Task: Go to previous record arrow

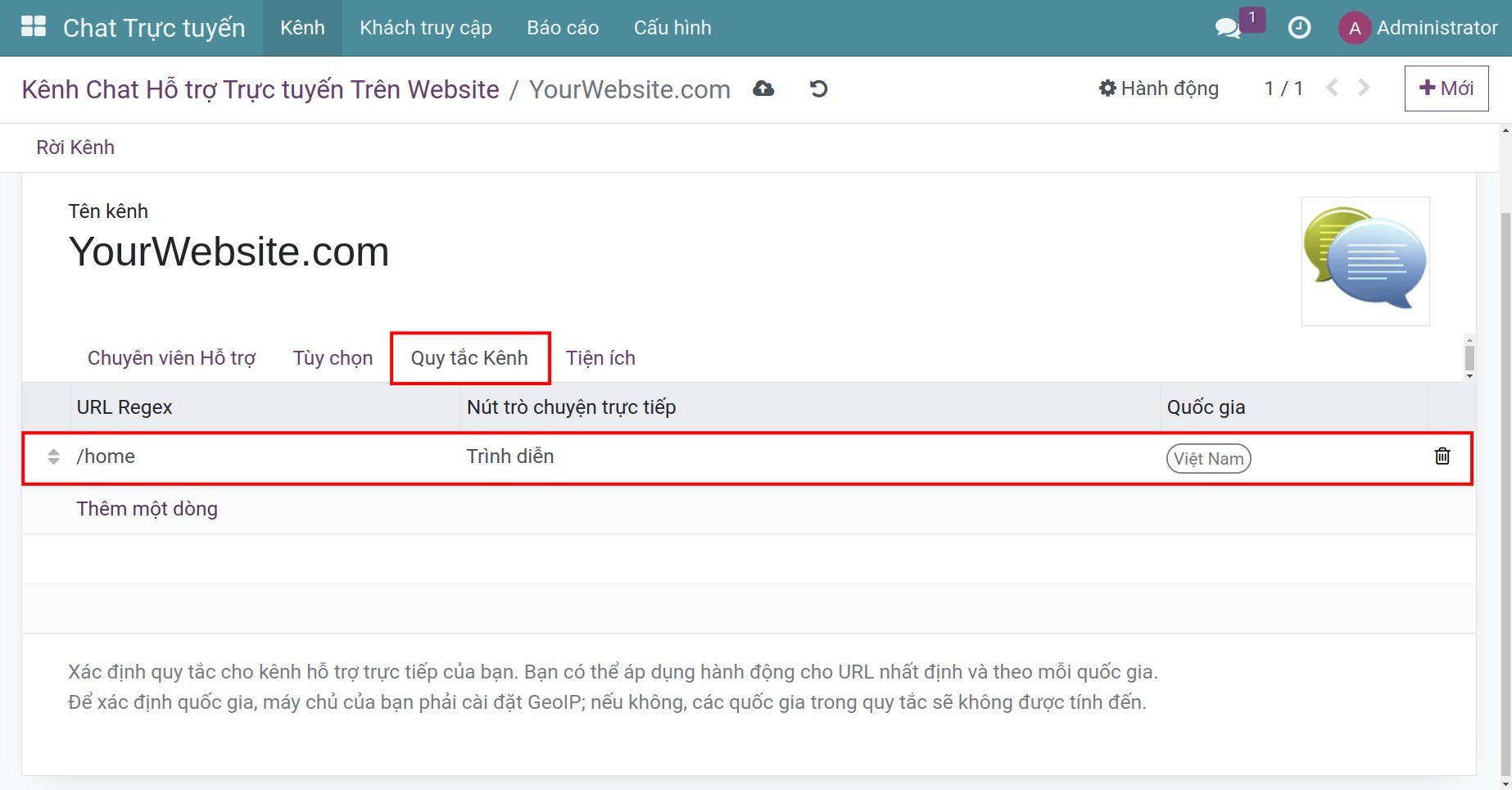Action: [1332, 88]
